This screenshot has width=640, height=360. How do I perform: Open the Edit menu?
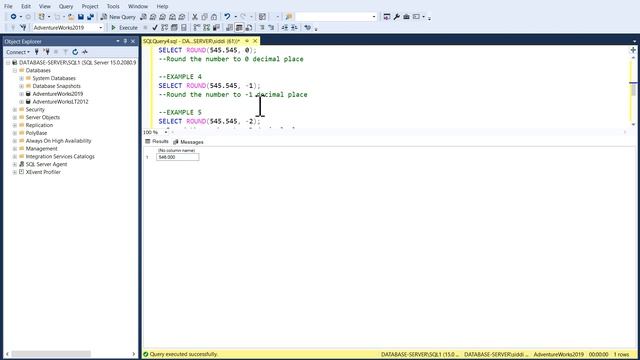tap(26, 6)
